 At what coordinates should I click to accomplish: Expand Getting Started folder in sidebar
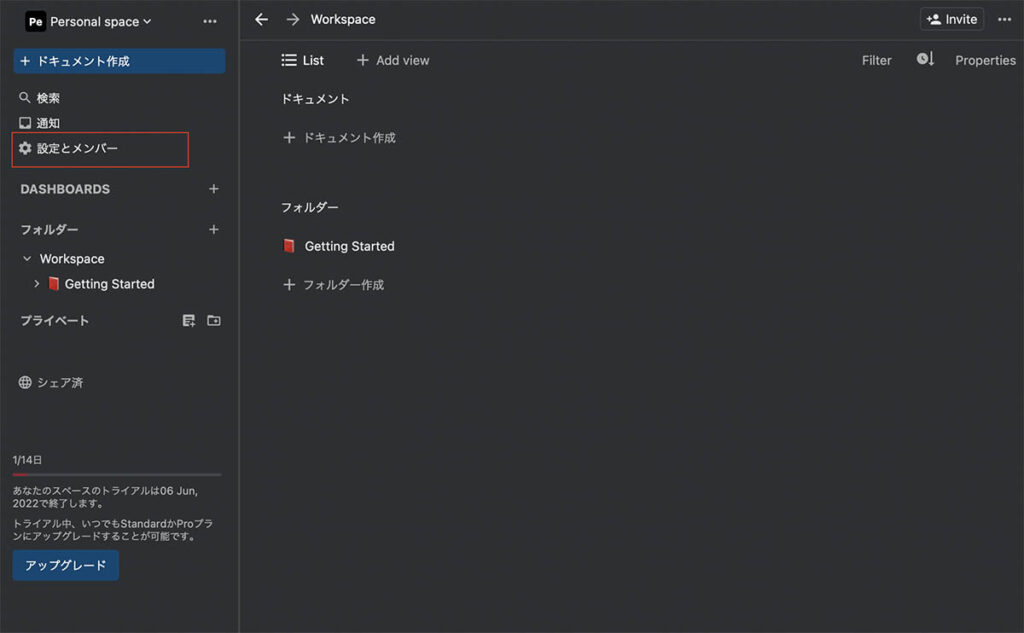37,284
